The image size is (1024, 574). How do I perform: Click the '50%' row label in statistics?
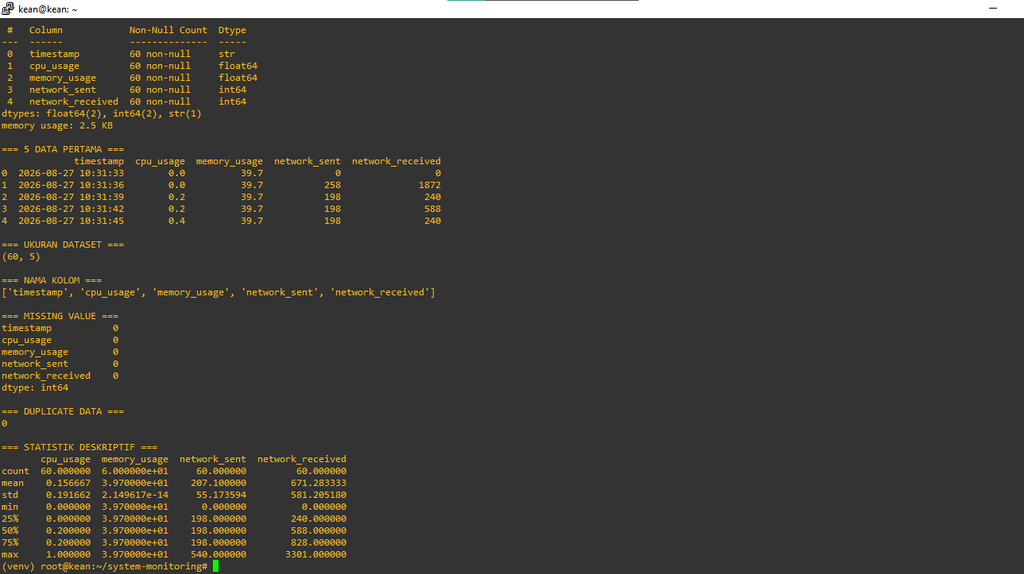tap(10, 531)
